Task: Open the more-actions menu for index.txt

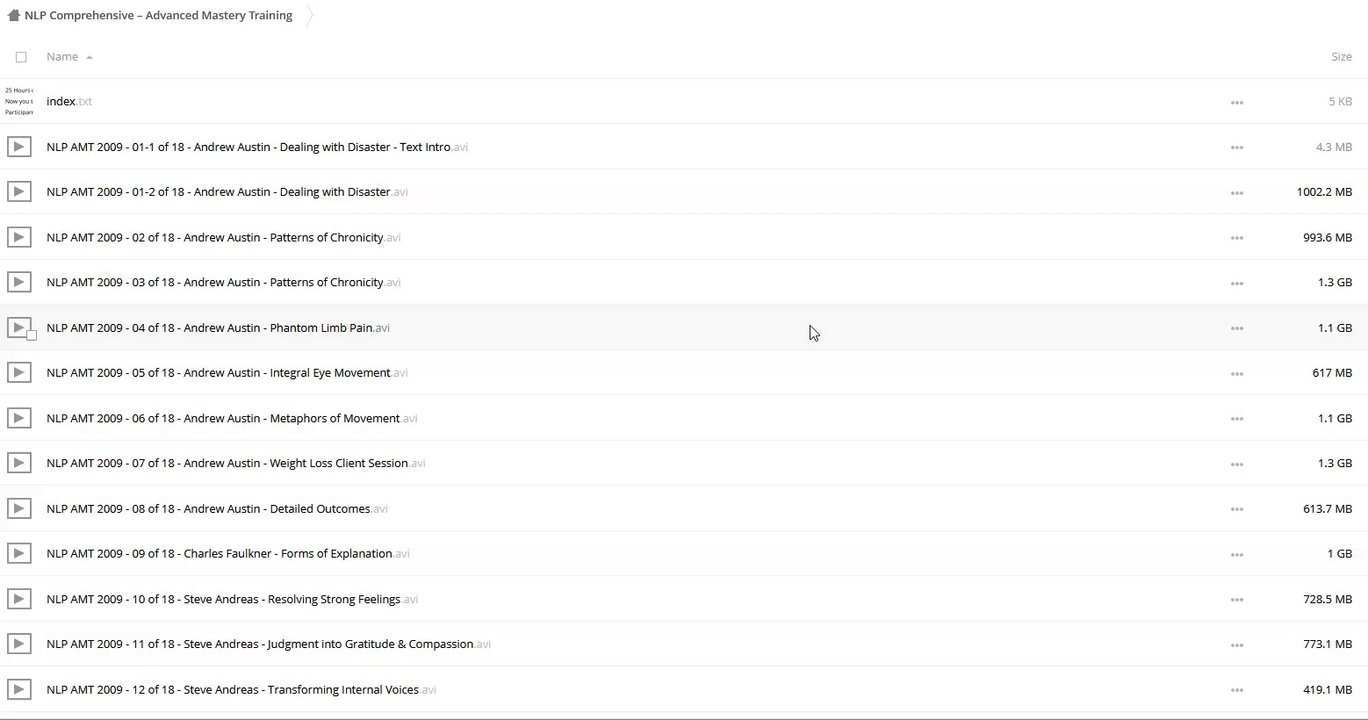Action: [1237, 102]
